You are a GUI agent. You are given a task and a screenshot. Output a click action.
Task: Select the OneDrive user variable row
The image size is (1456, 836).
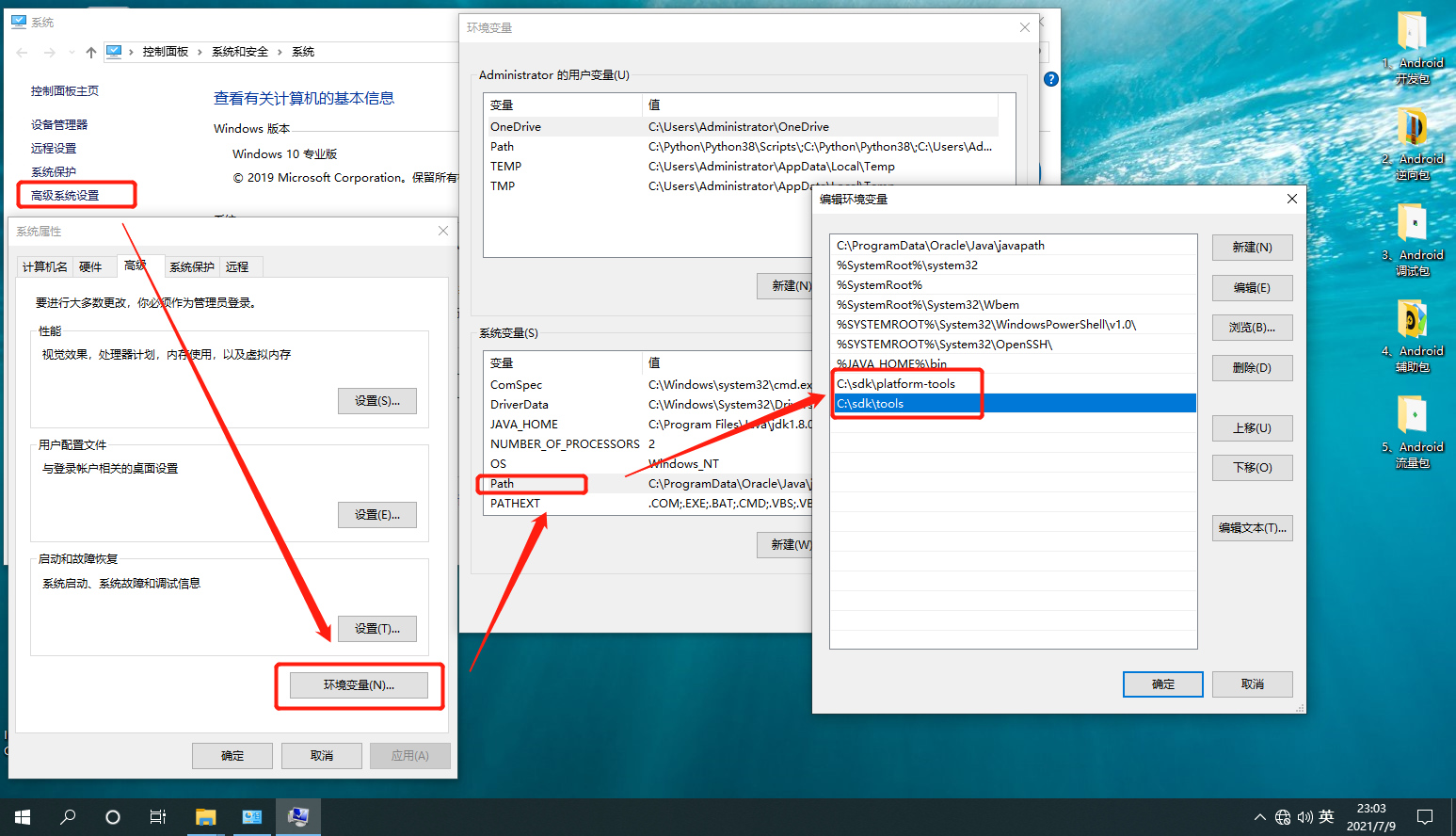(742, 127)
